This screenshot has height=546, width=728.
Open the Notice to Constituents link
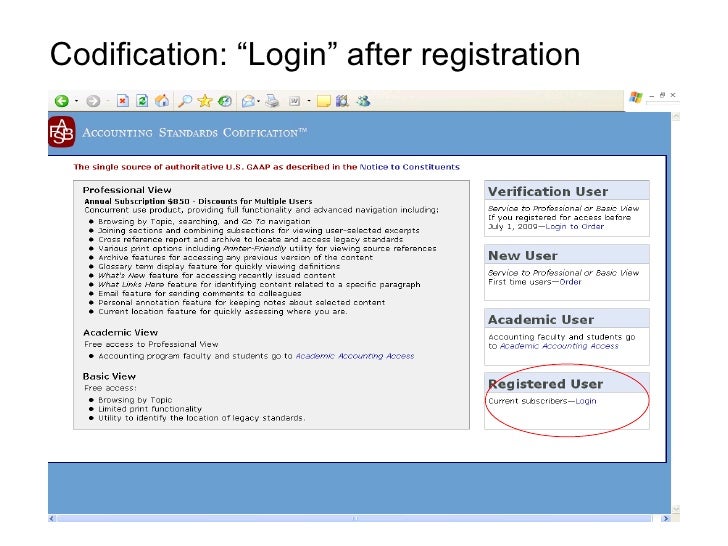click(410, 167)
